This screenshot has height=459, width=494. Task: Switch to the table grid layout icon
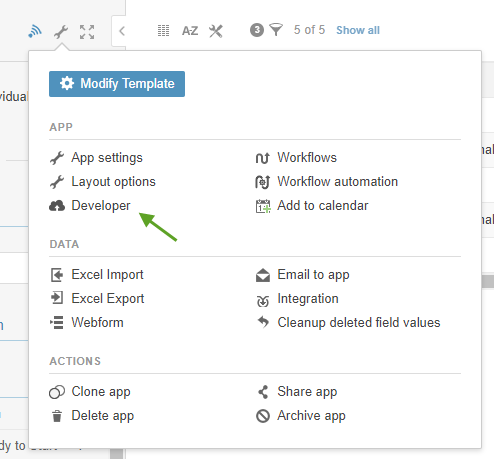click(x=163, y=31)
